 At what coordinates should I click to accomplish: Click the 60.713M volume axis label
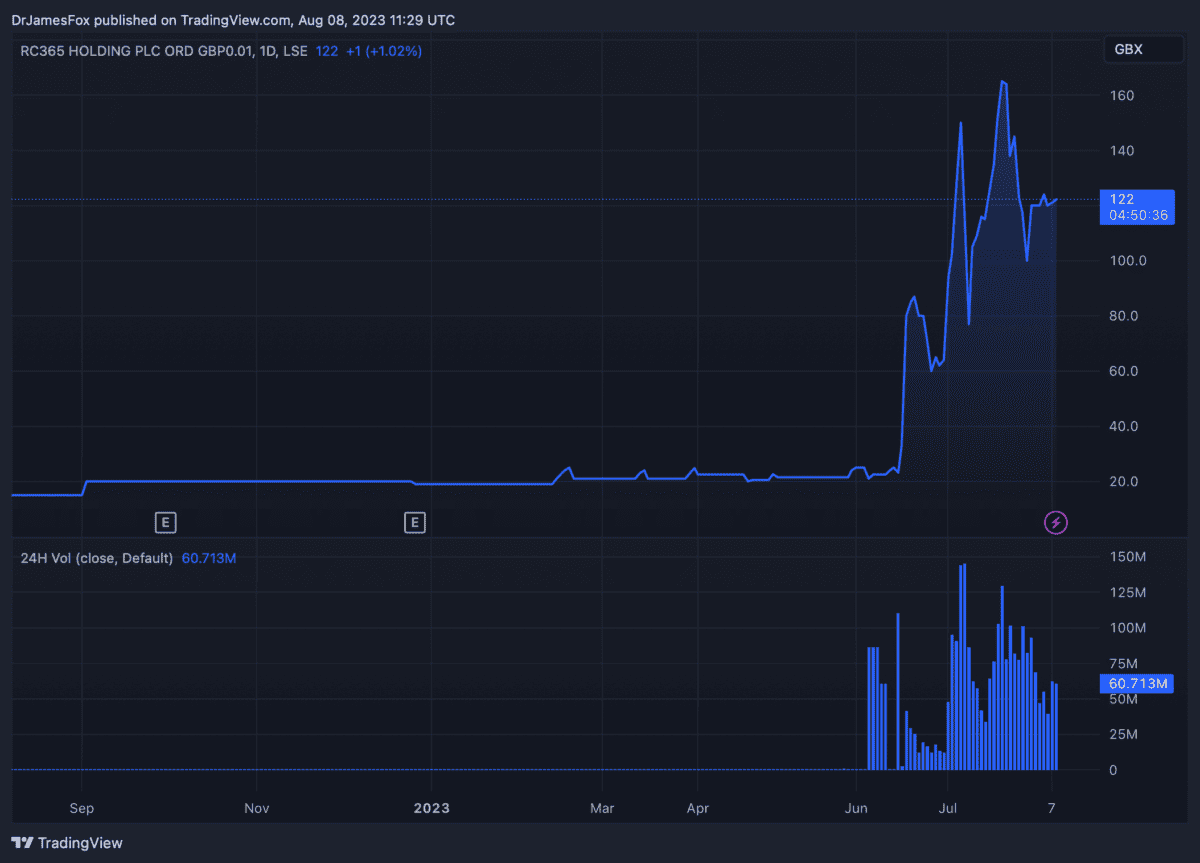click(x=1135, y=684)
